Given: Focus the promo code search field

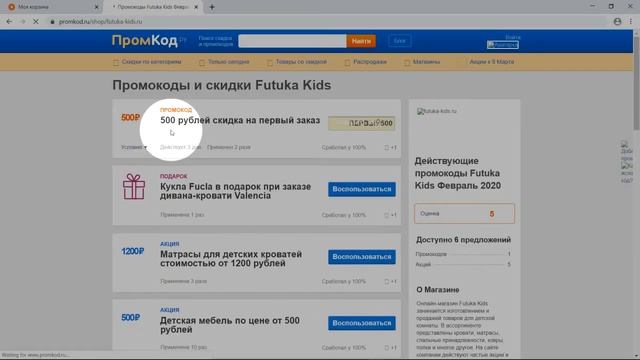Looking at the screenshot, I should 292,41.
